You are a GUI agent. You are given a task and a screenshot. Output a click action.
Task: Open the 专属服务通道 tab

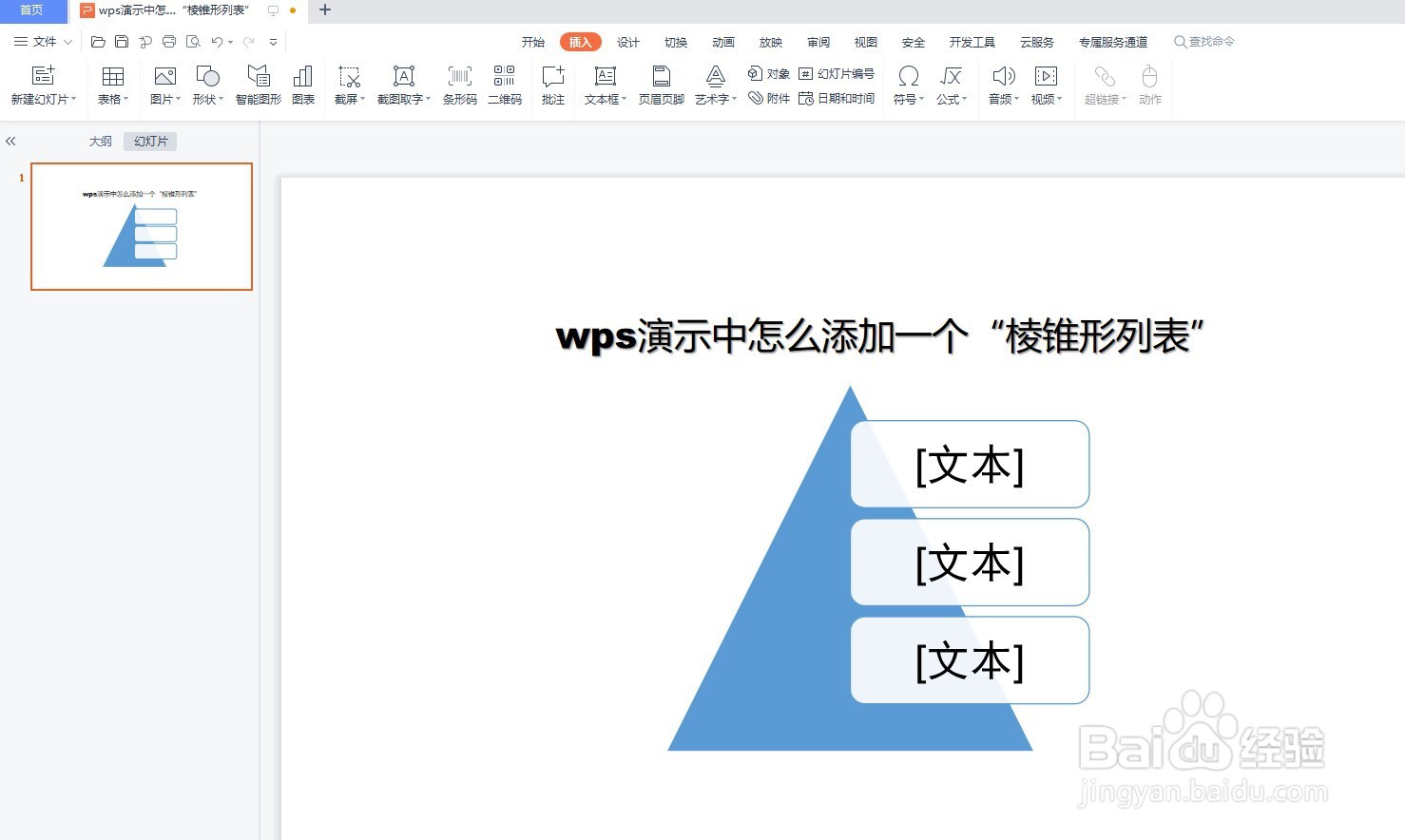pyautogui.click(x=1112, y=42)
